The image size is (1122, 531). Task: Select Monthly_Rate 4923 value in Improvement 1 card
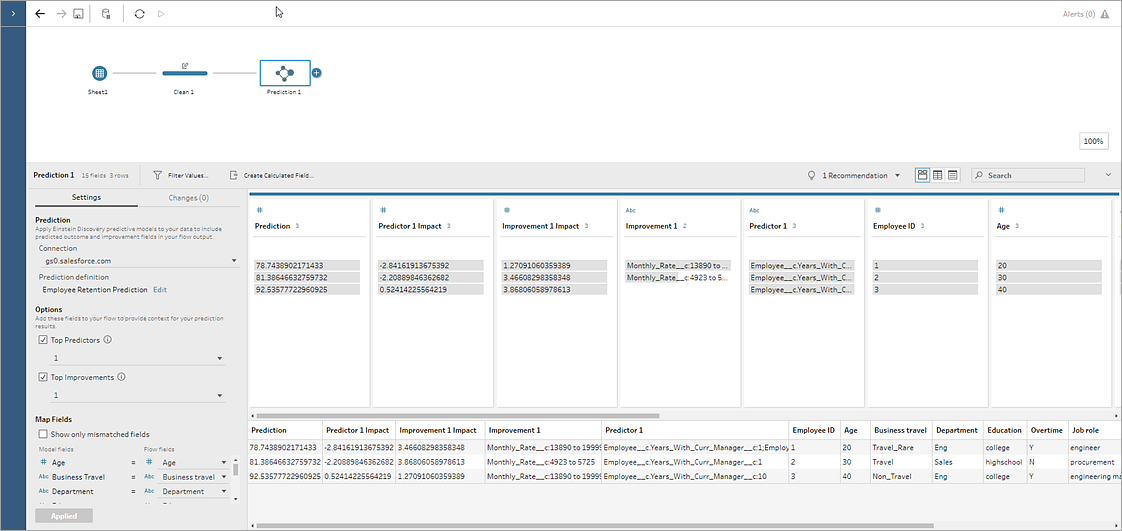(678, 278)
